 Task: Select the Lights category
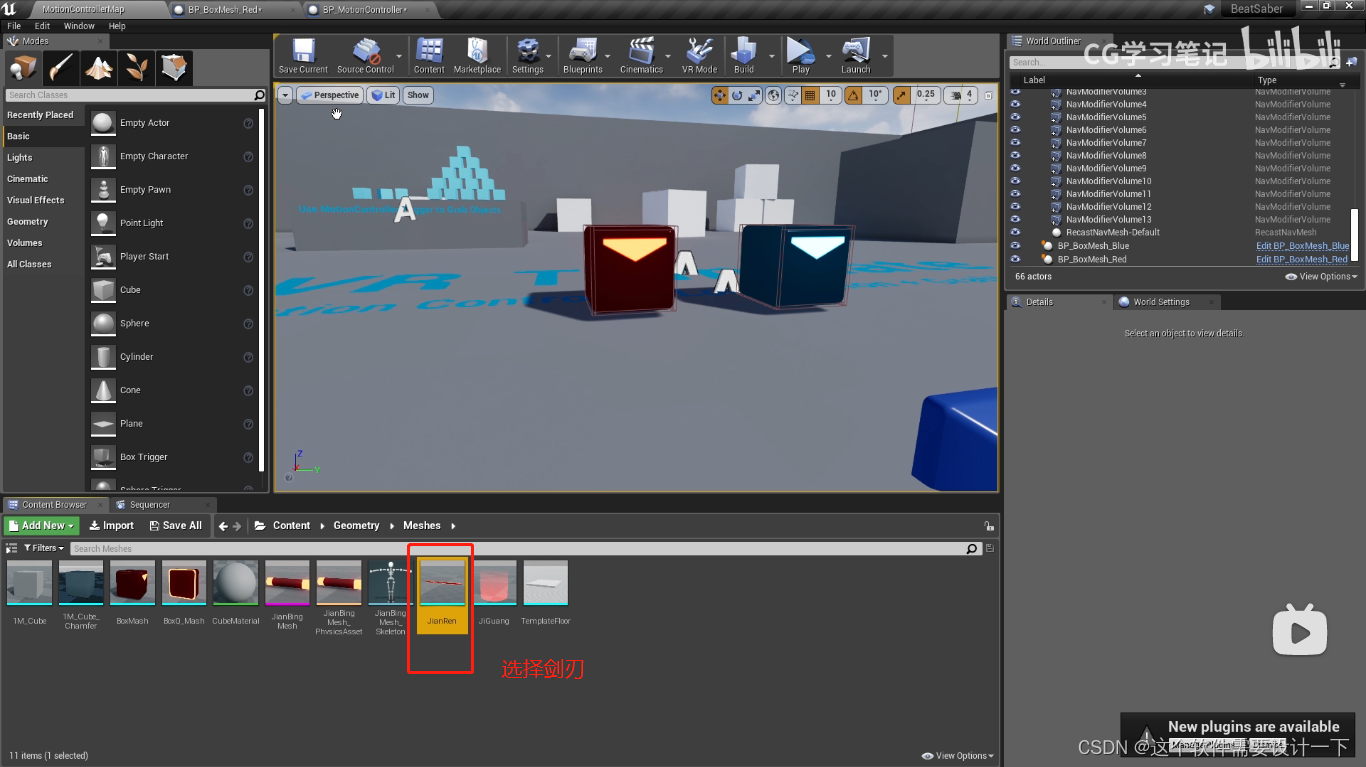[x=20, y=157]
